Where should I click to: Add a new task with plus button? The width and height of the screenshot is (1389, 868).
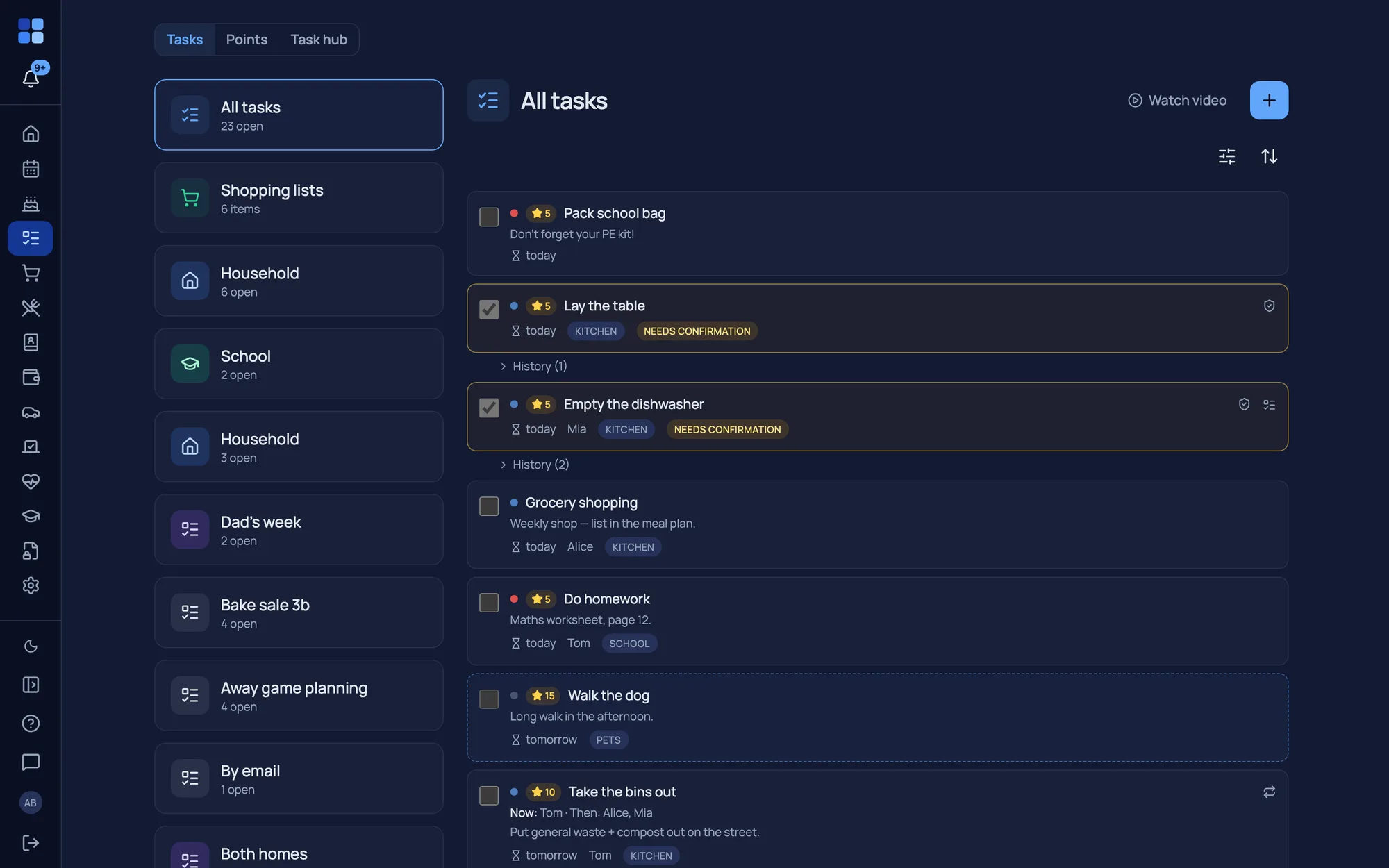point(1269,101)
